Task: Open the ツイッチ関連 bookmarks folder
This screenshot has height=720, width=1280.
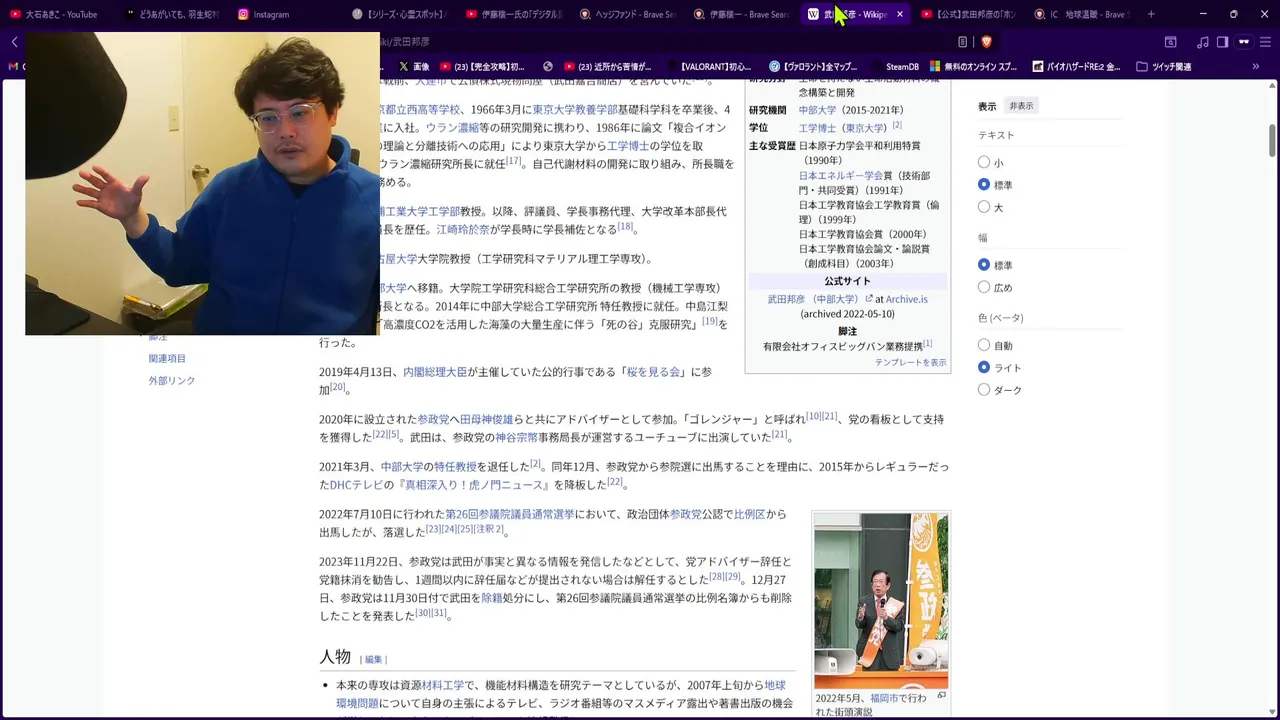Action: tap(1163, 67)
